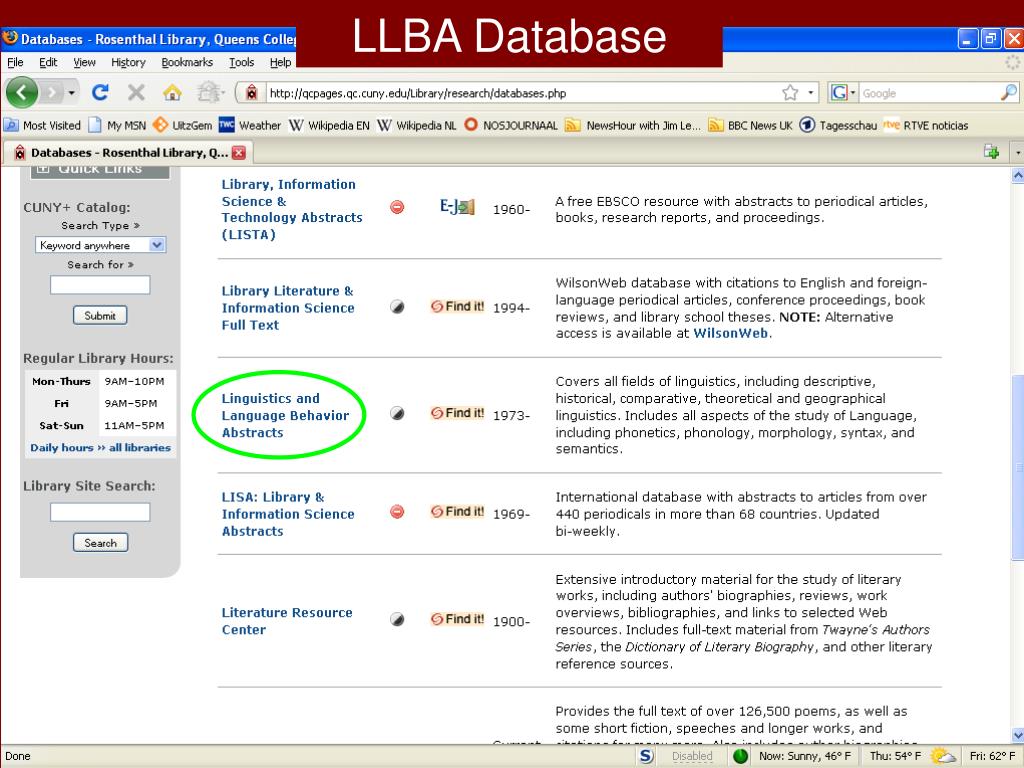Viewport: 1024px width, 768px height.
Task: Open the History menu
Action: coord(128,62)
